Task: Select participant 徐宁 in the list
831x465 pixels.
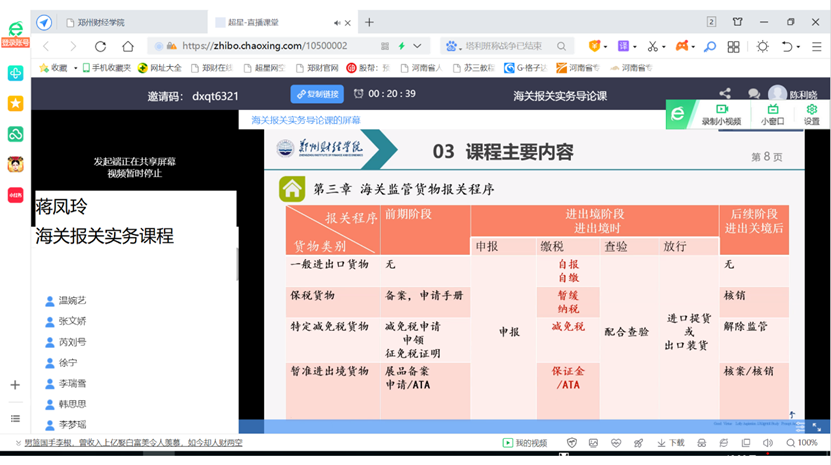Action: click(x=67, y=362)
